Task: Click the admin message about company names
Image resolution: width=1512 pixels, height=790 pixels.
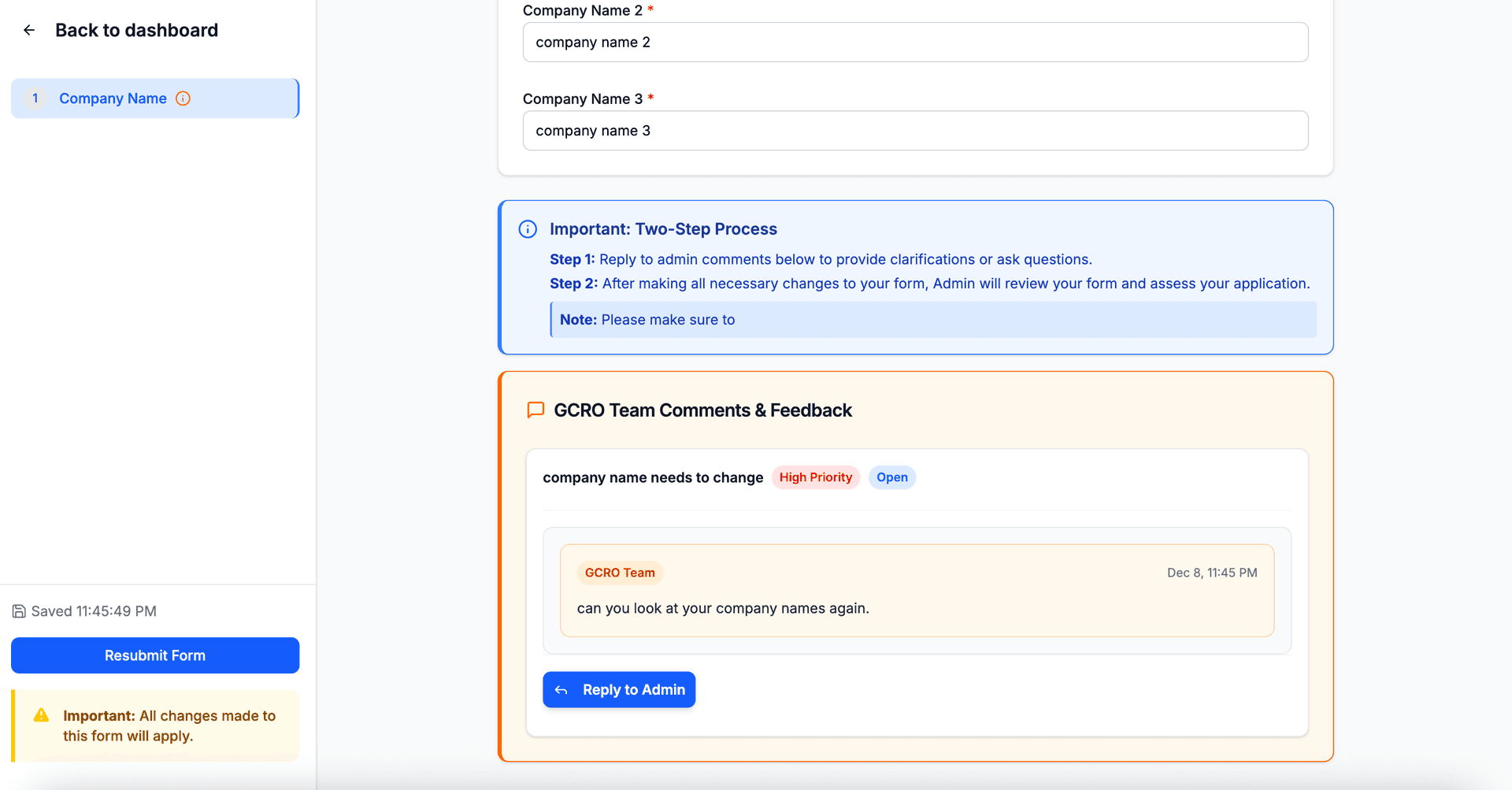Action: 722,608
